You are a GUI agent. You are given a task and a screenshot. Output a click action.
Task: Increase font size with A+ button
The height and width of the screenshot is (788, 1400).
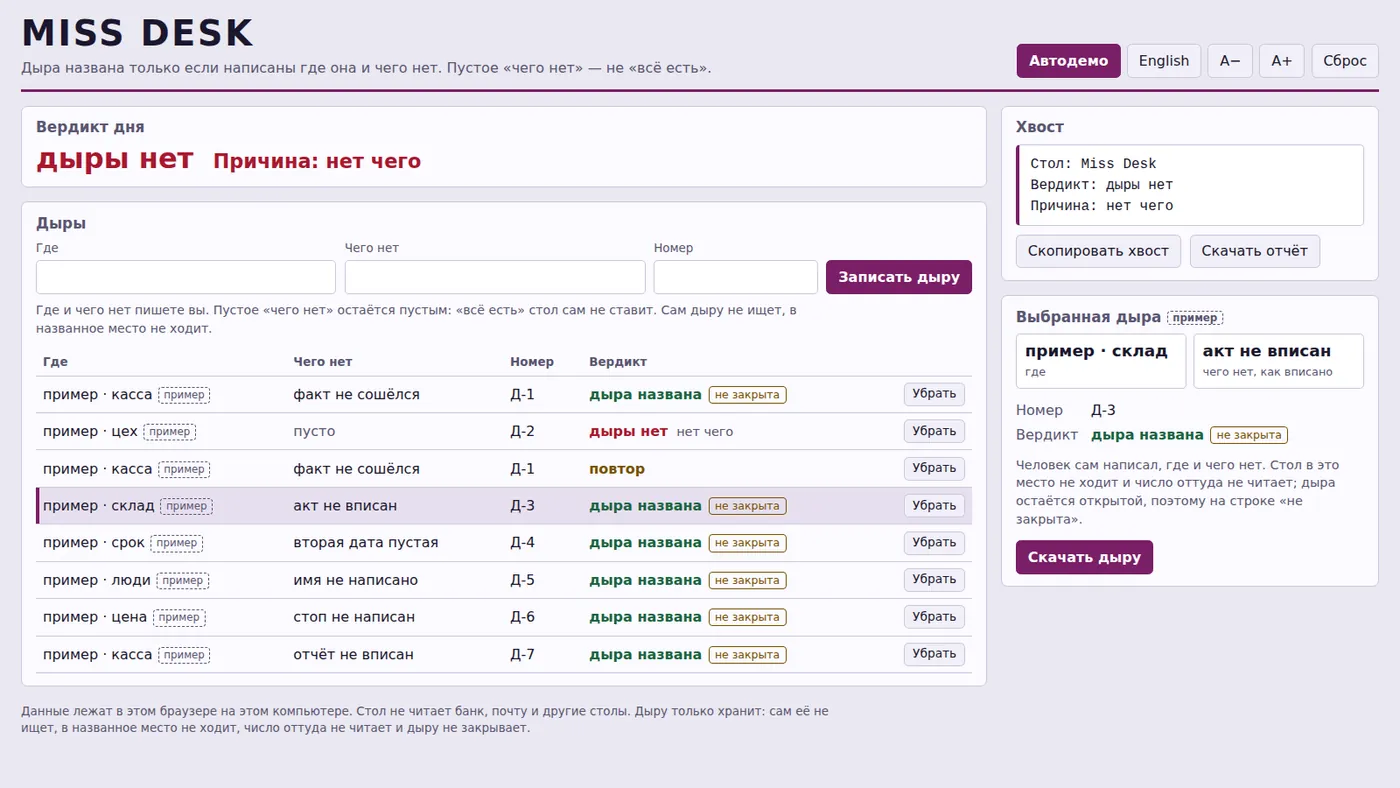[1282, 61]
